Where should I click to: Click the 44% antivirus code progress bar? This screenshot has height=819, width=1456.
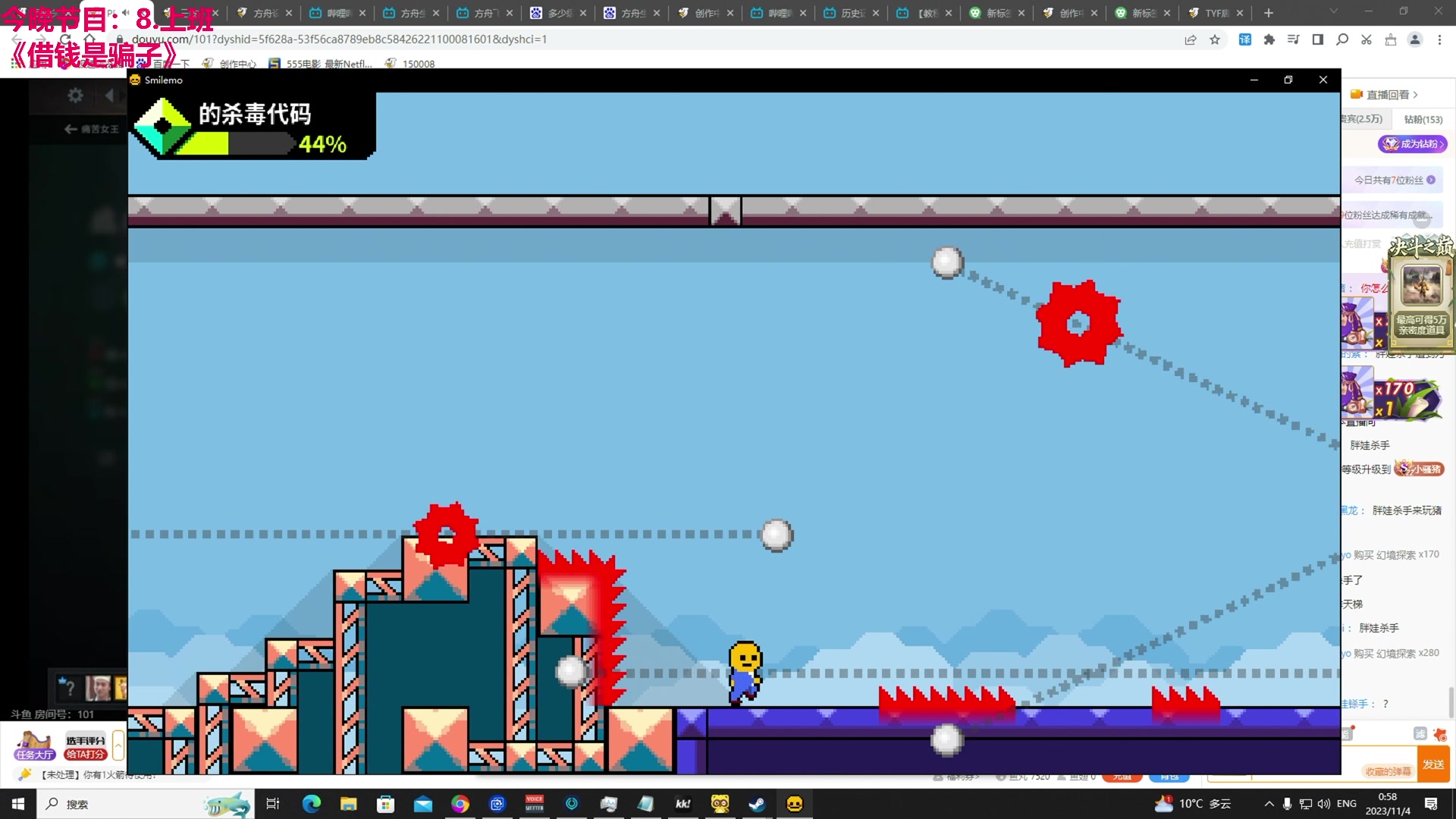coord(235,144)
